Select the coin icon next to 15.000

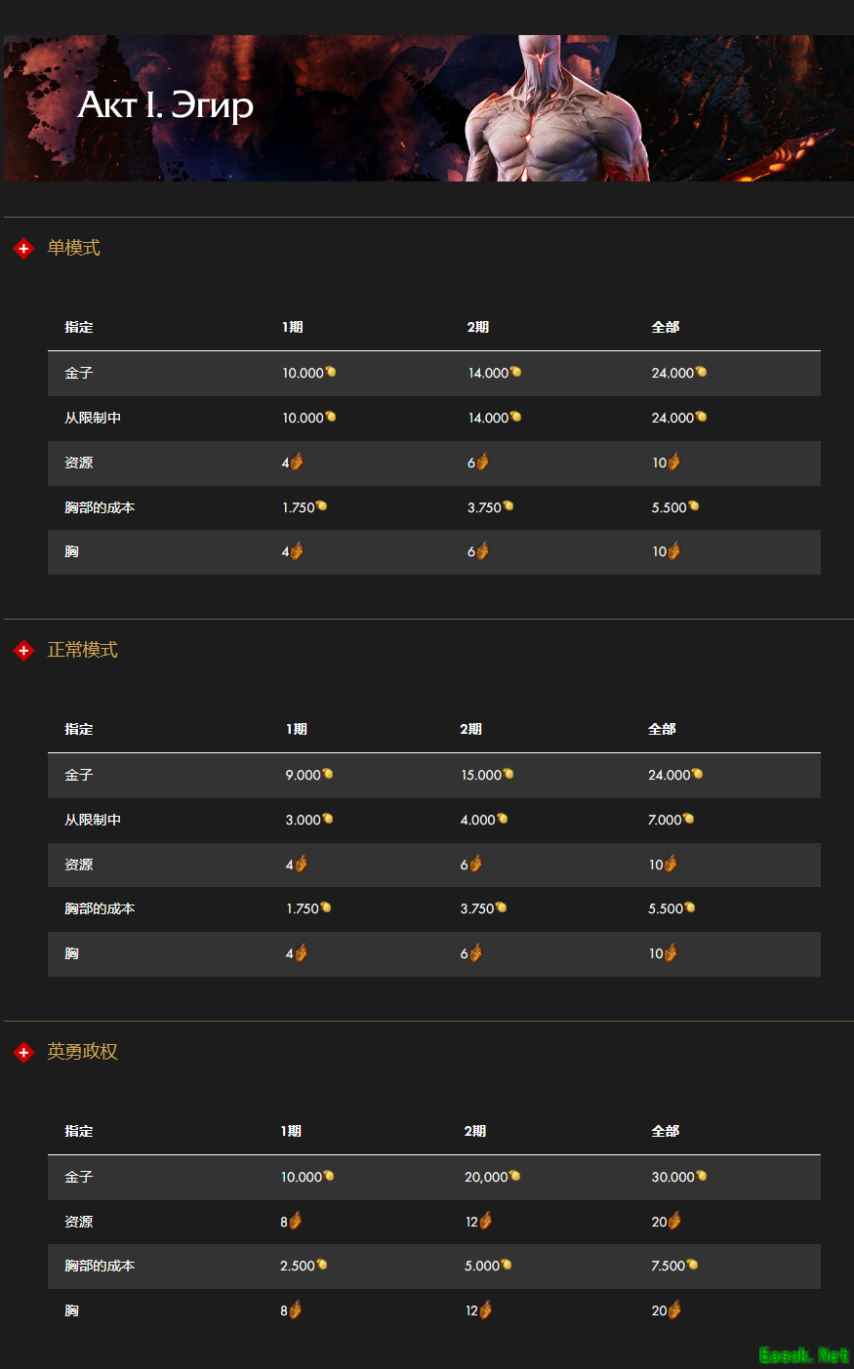pos(508,774)
